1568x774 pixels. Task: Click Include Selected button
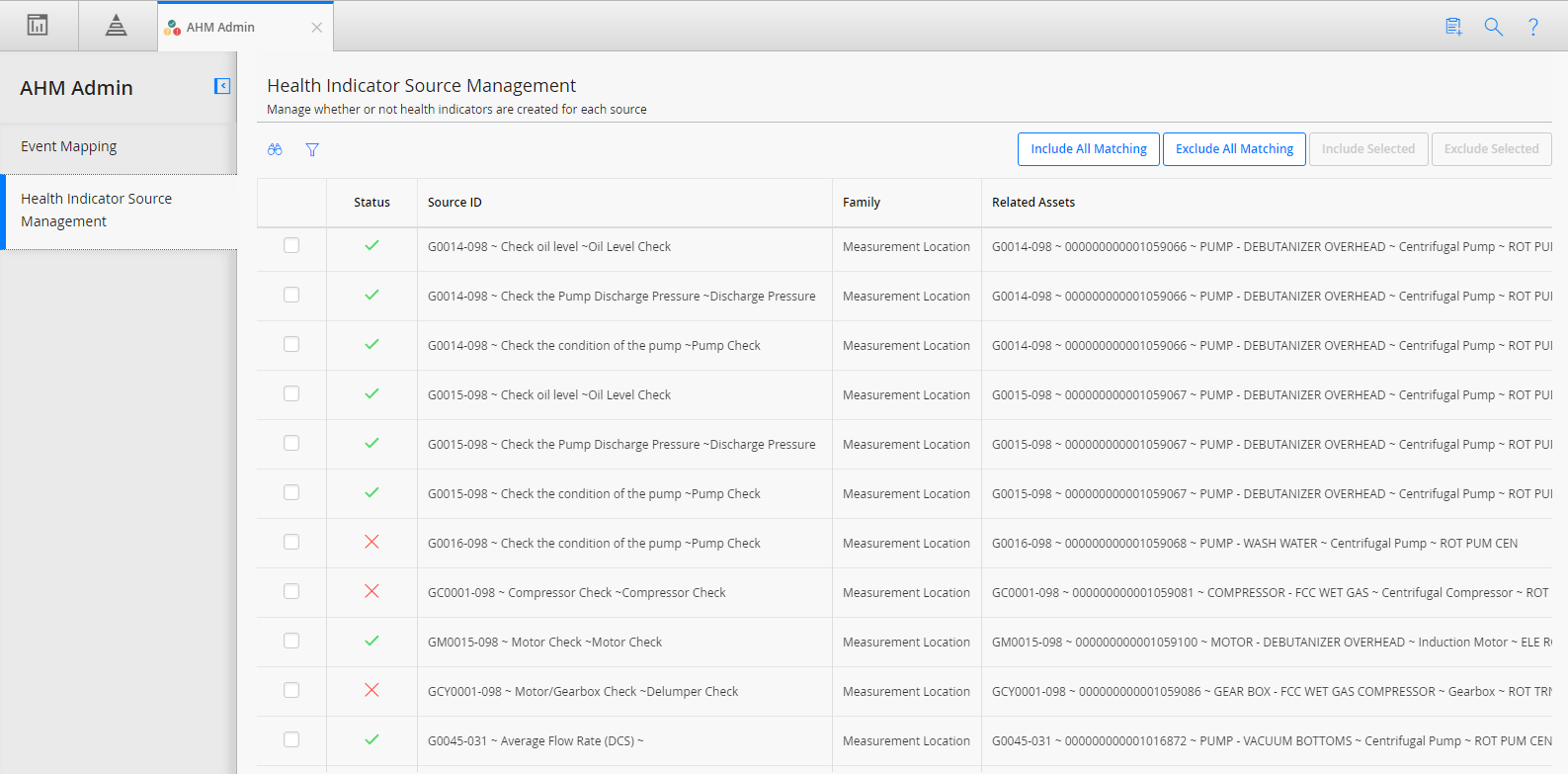pos(1368,149)
